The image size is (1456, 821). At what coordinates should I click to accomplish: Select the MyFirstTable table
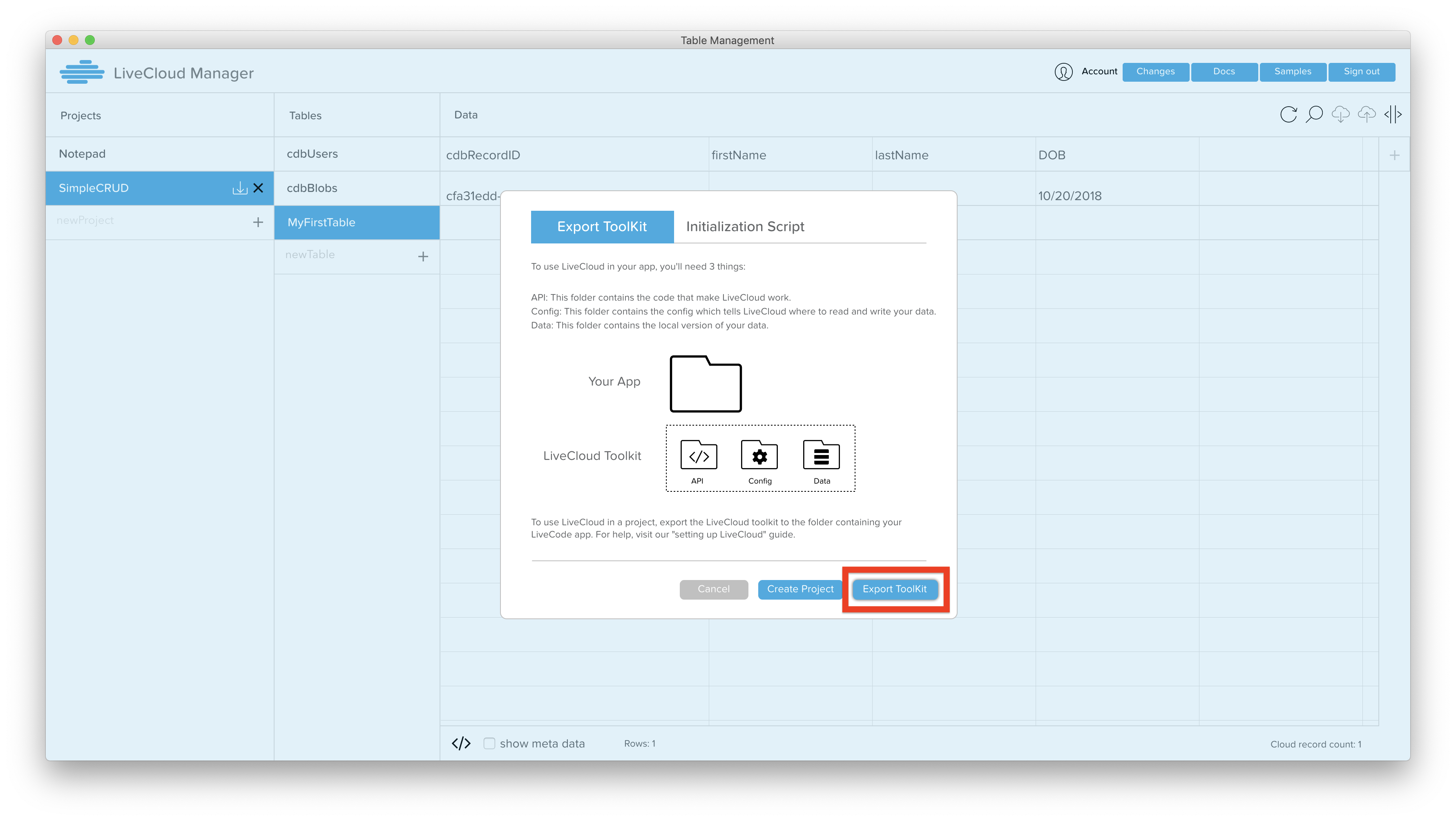pyautogui.click(x=357, y=222)
